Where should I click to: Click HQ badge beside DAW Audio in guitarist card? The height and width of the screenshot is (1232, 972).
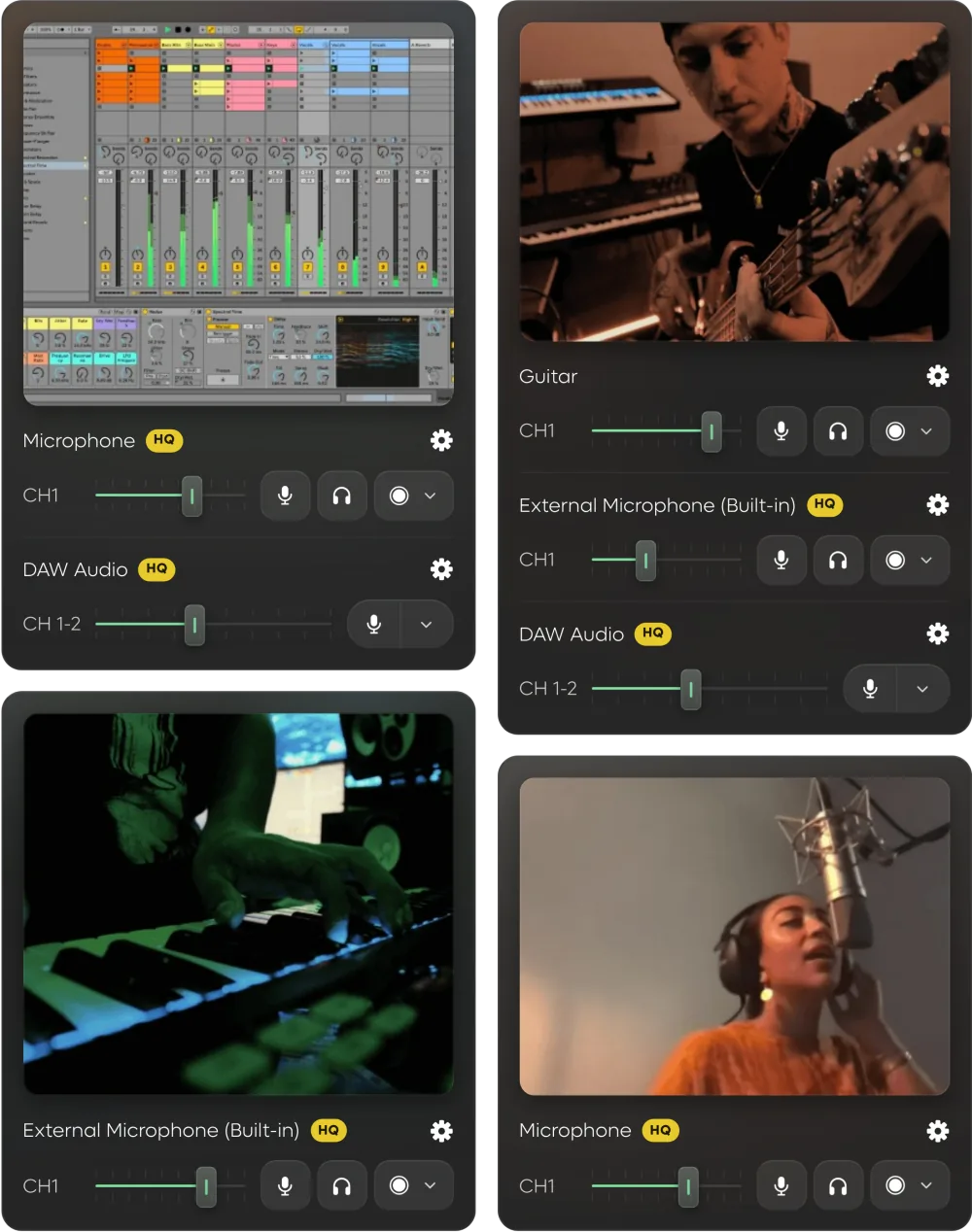(x=653, y=633)
